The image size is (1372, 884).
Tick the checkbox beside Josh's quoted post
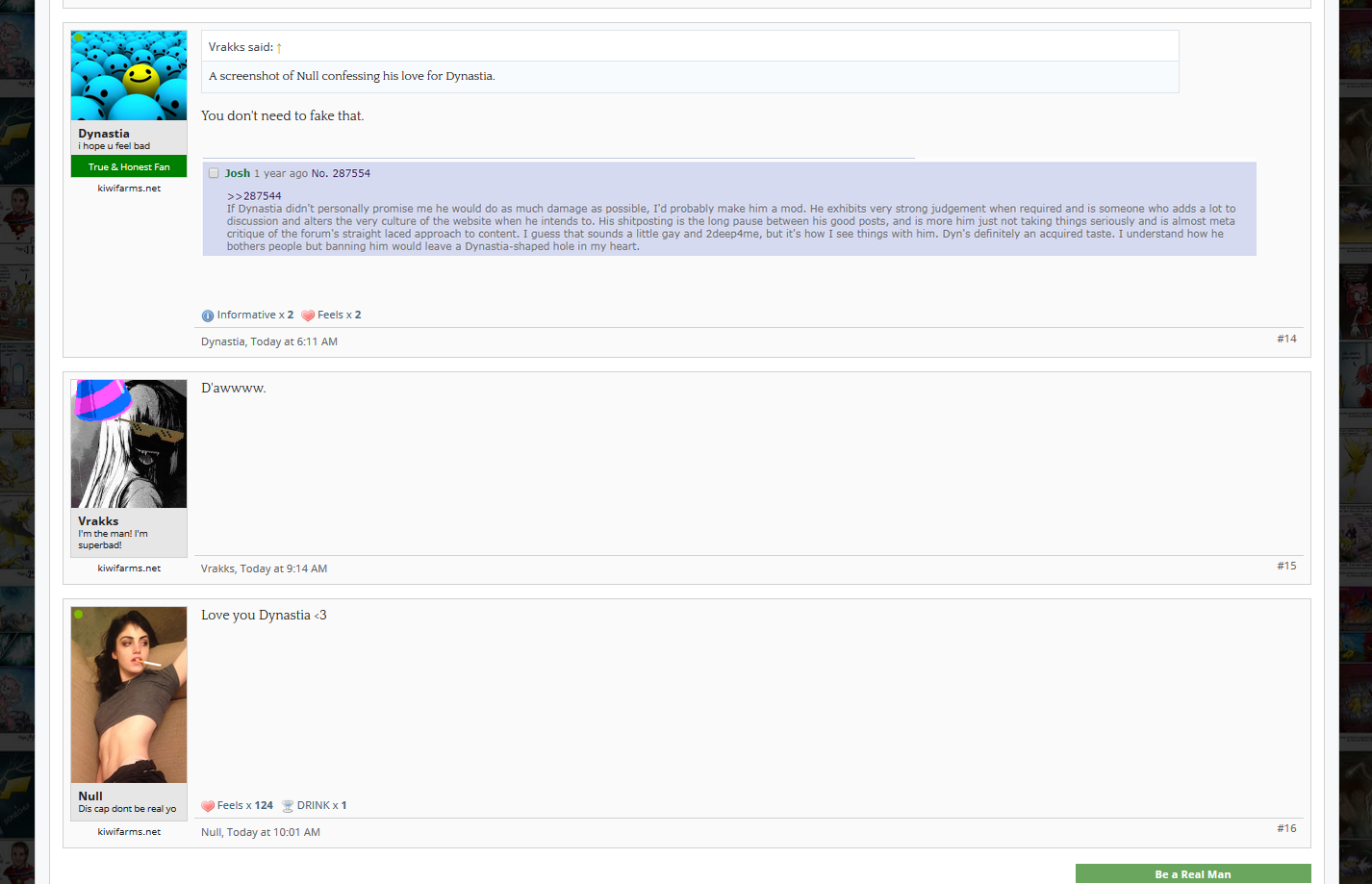214,173
